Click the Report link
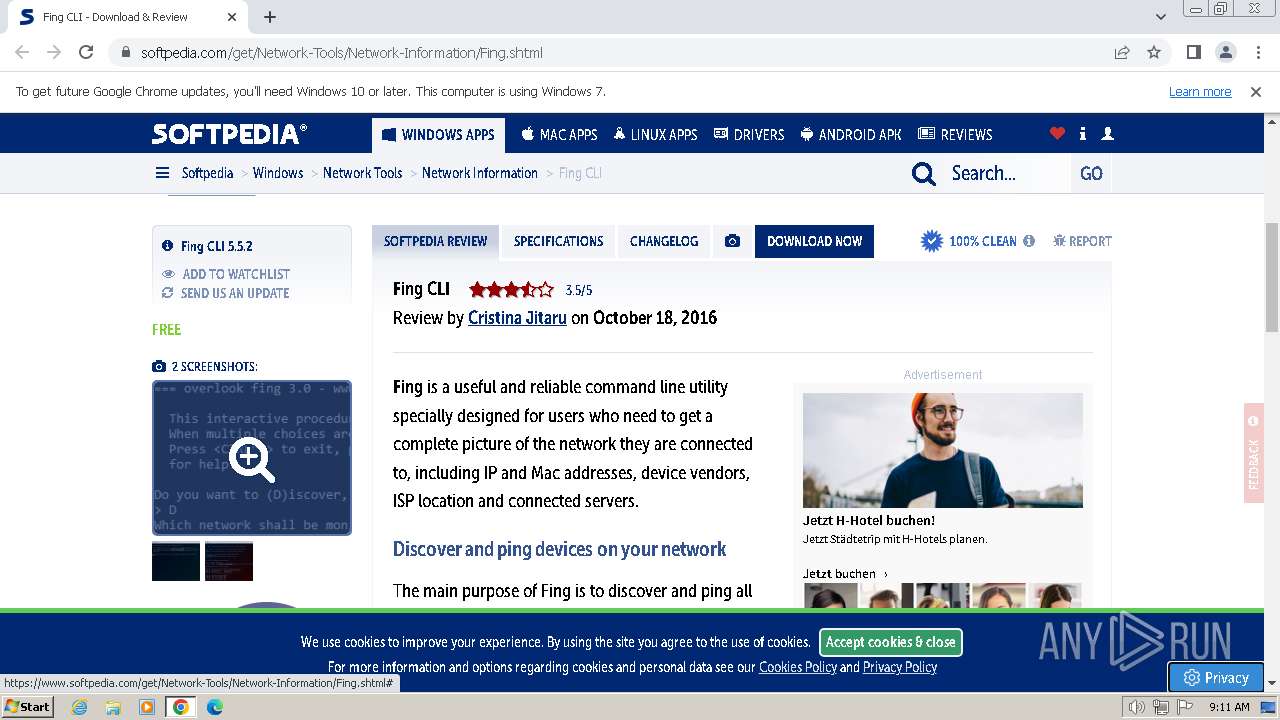 point(1082,241)
